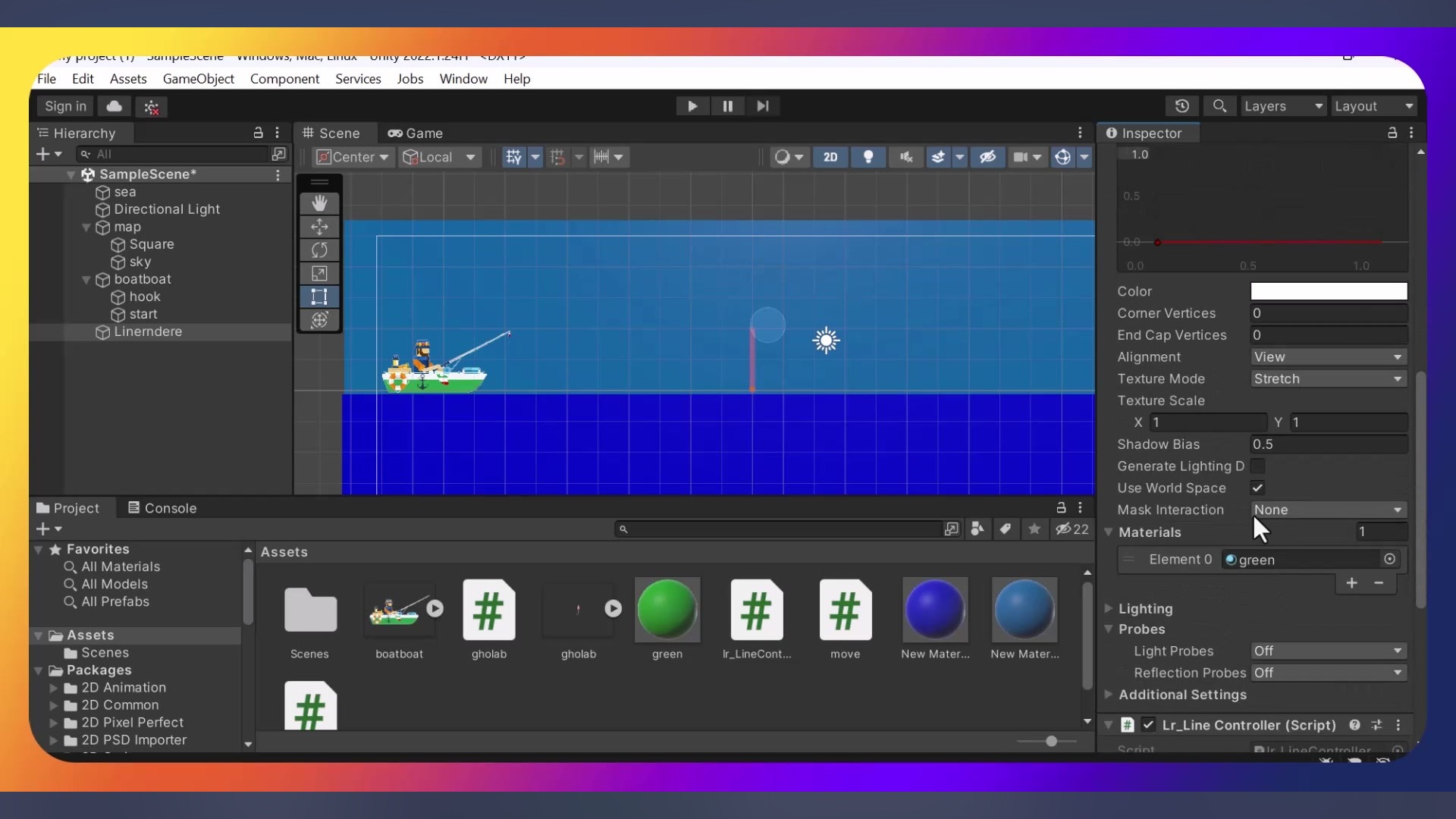1456x819 pixels.
Task: Open the Texture Mode Stretch dropdown
Action: click(x=1328, y=378)
